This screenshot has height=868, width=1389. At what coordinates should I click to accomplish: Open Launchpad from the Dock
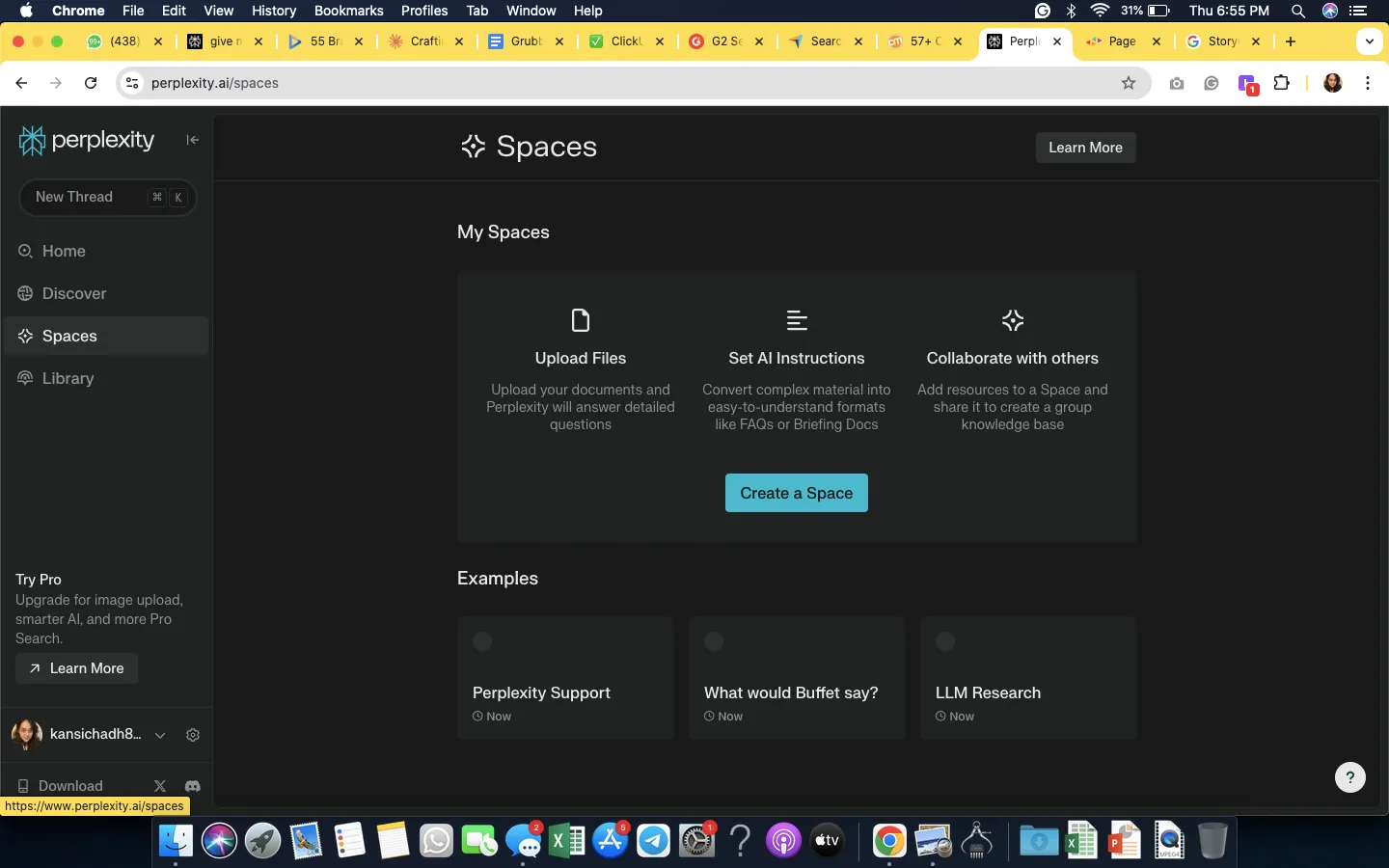[x=262, y=841]
